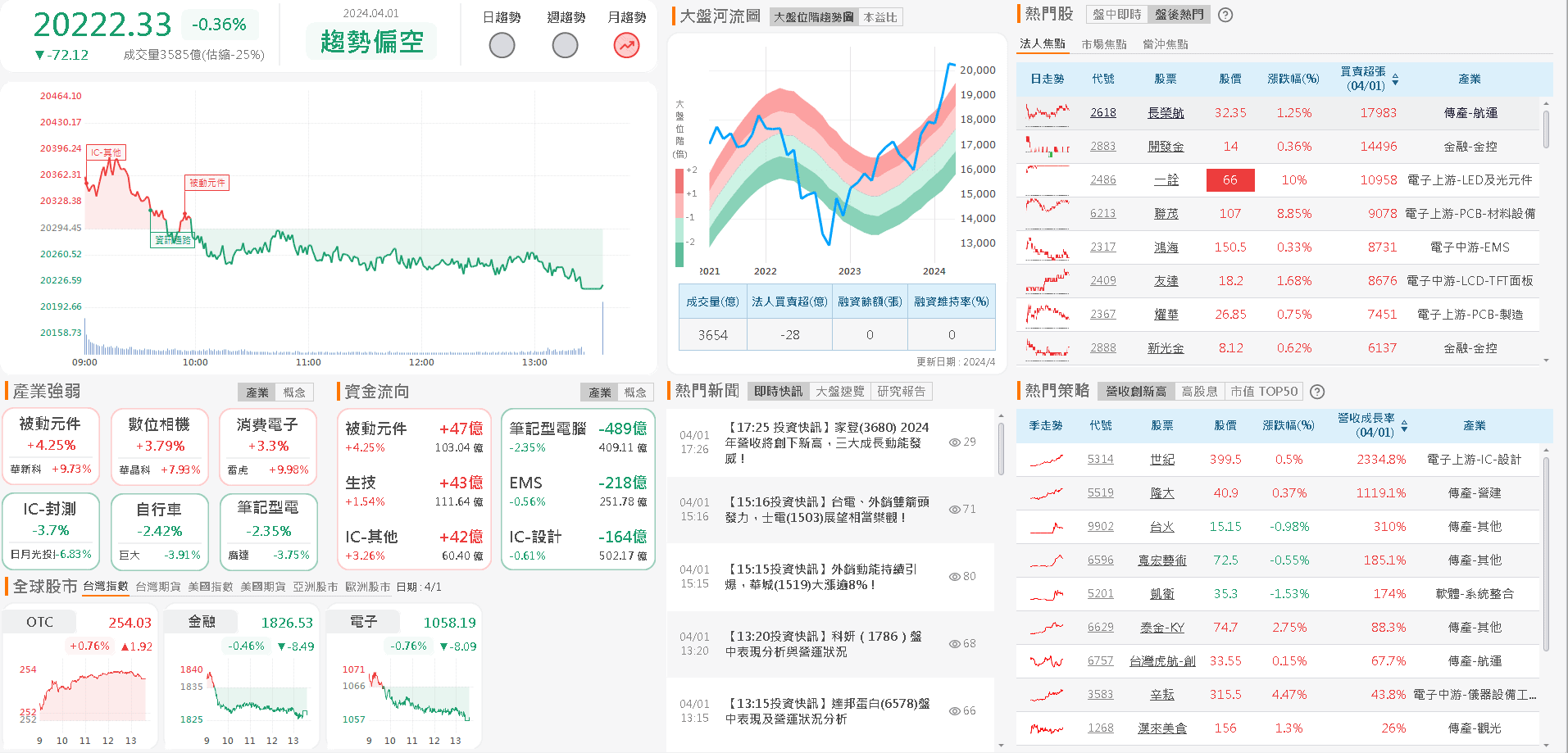Open the 筆記型電腦 -489億 fund flow item
The image size is (1568, 753).
(x=578, y=437)
